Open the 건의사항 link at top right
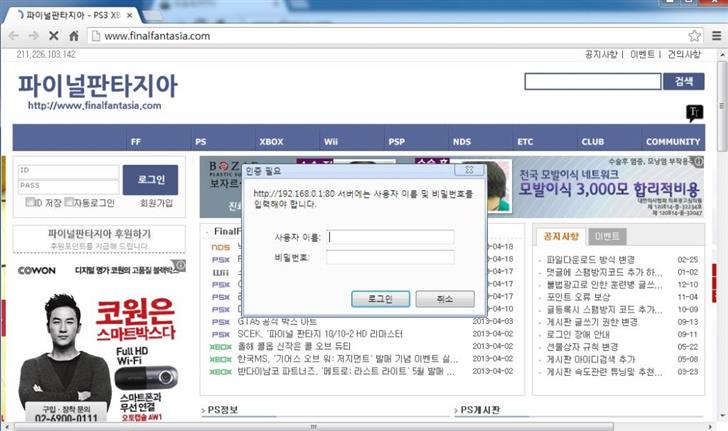 [684, 54]
